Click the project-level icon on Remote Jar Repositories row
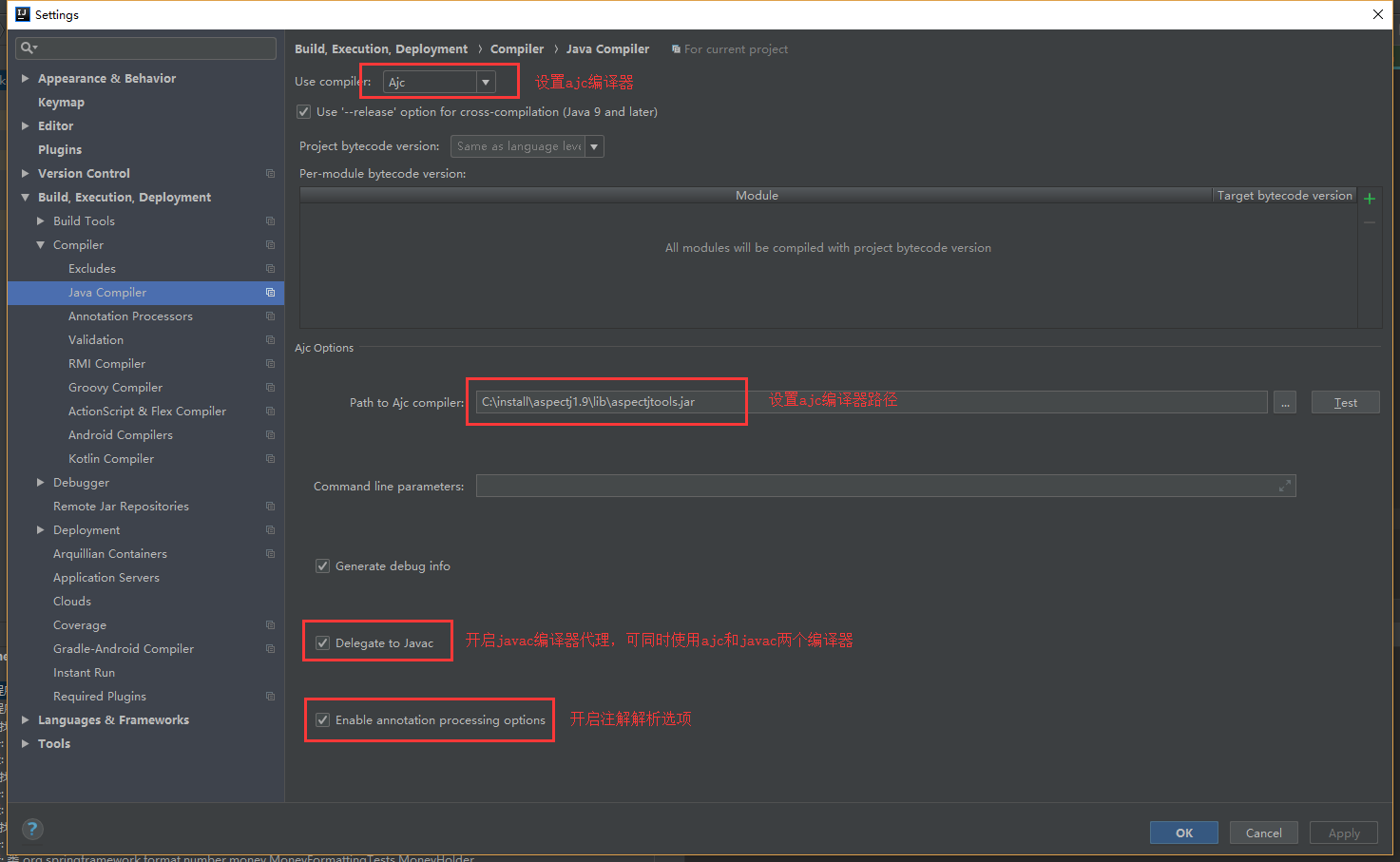The height and width of the screenshot is (862, 1400). [x=270, y=507]
